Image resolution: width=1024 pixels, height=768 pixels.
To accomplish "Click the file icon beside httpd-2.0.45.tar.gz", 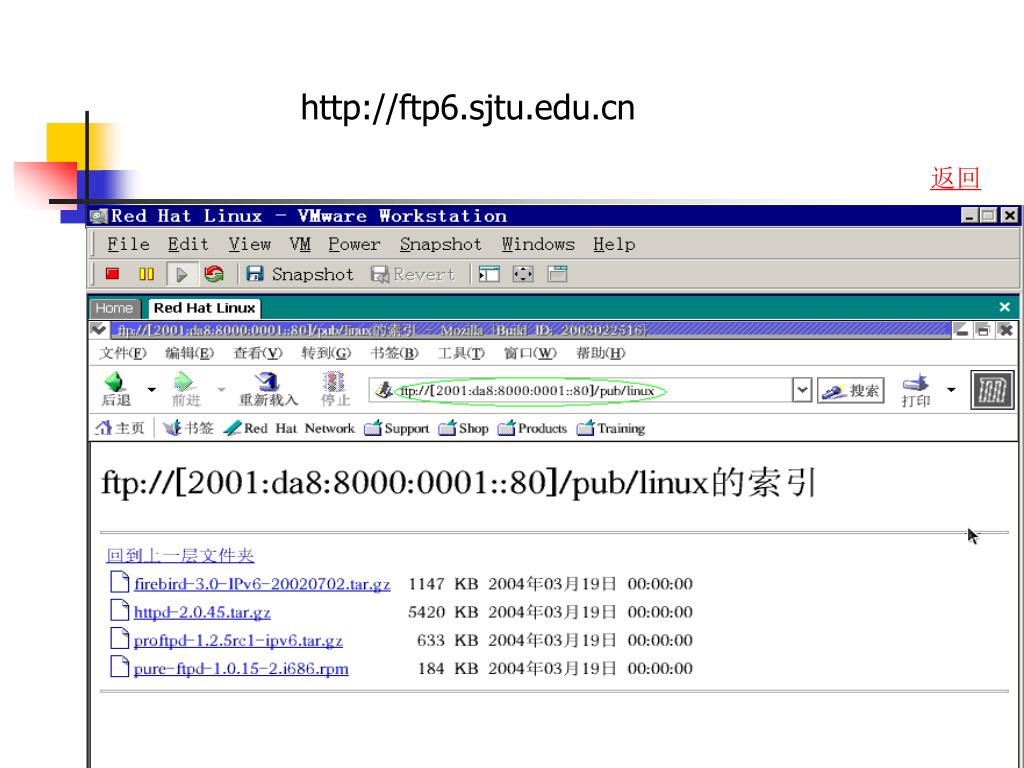I will (x=120, y=611).
